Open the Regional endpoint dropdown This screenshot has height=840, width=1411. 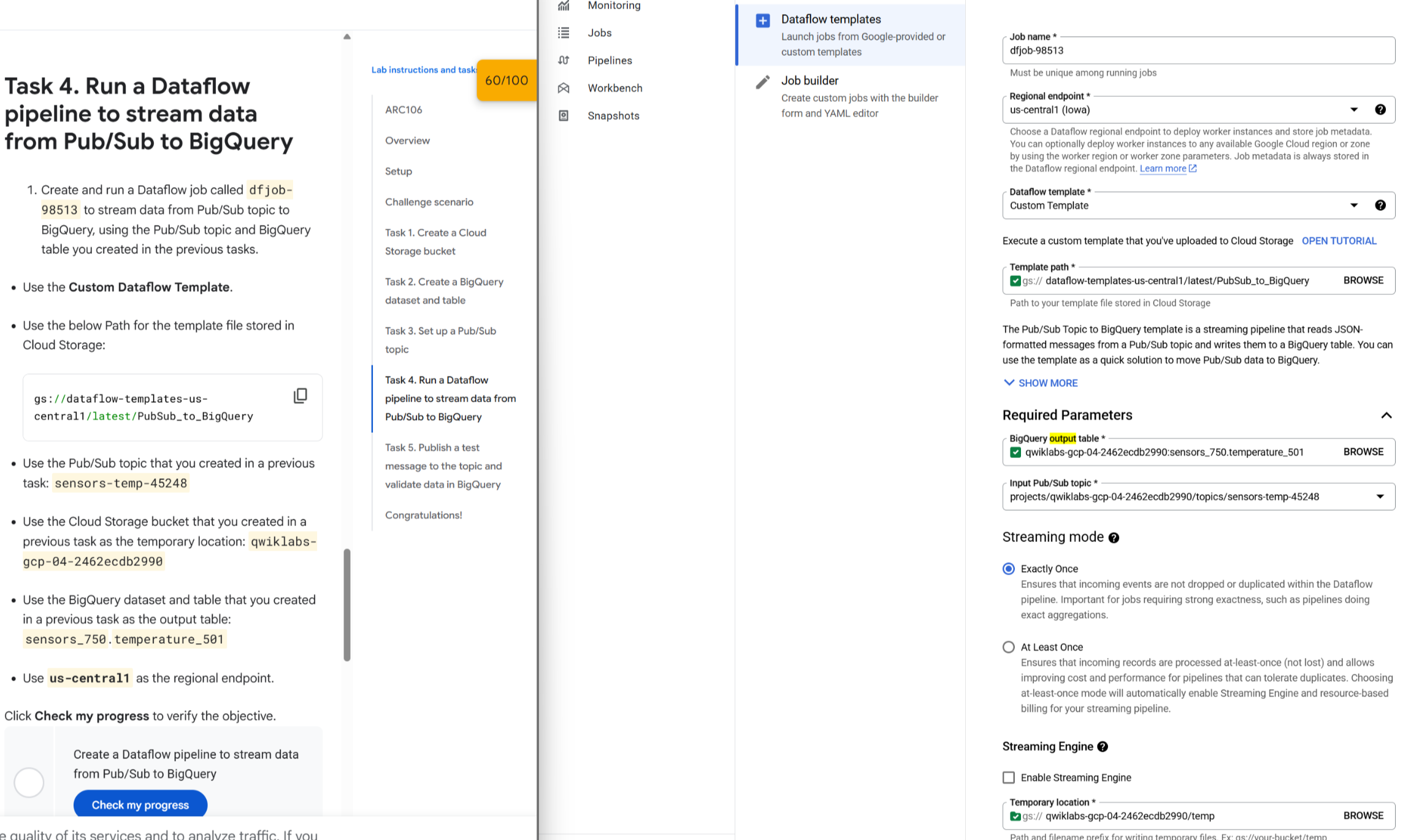click(1353, 110)
